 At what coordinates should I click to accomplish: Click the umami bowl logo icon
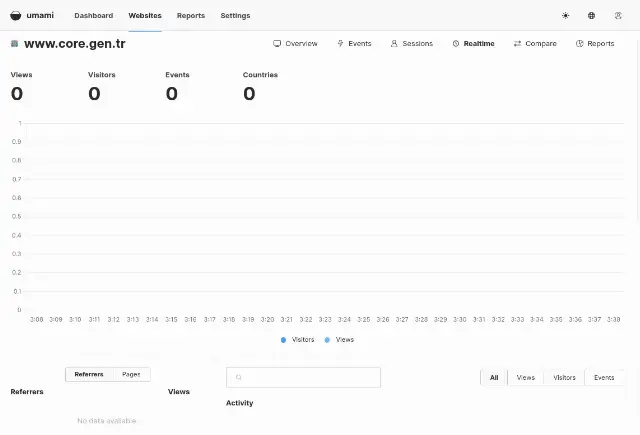tap(16, 16)
